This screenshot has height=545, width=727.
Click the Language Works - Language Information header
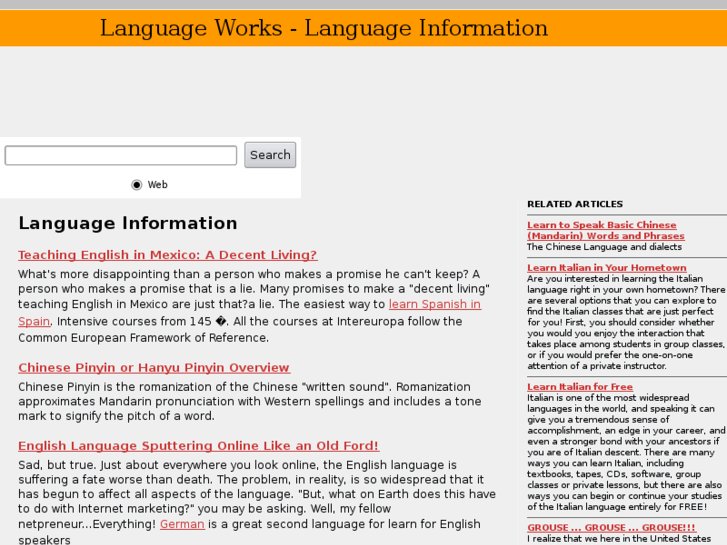point(324,28)
